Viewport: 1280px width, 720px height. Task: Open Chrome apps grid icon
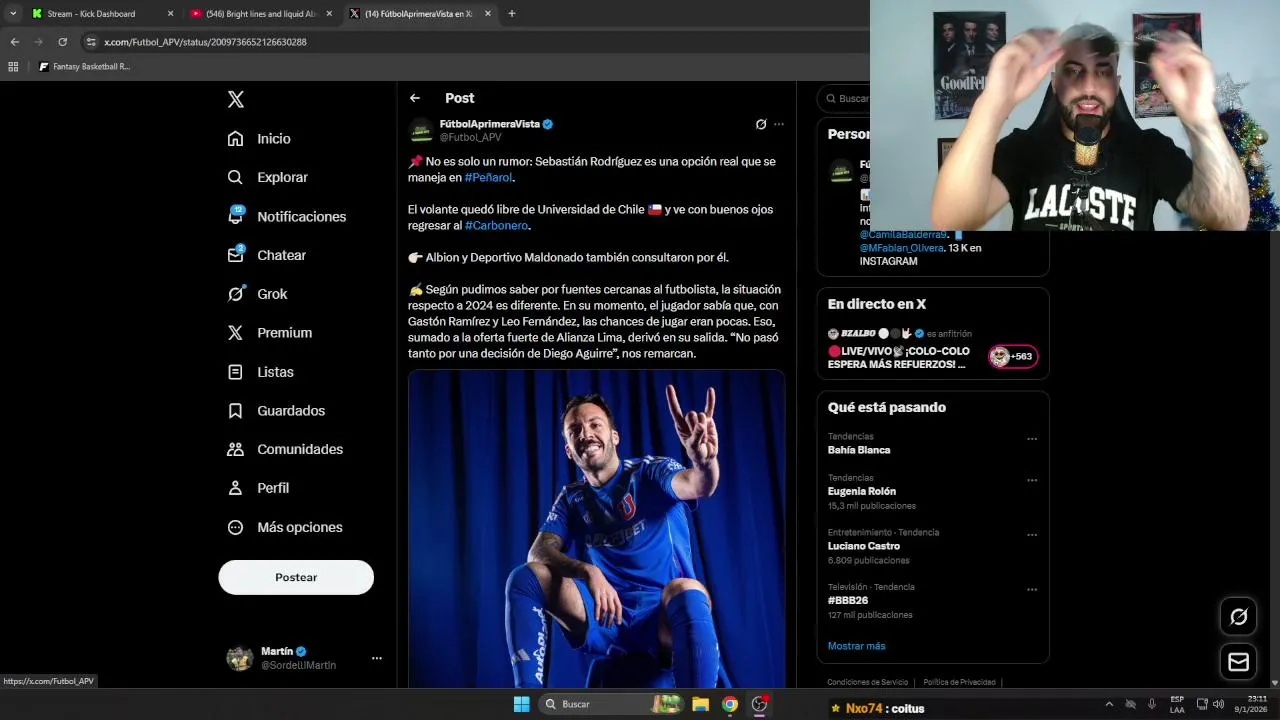[x=13, y=66]
